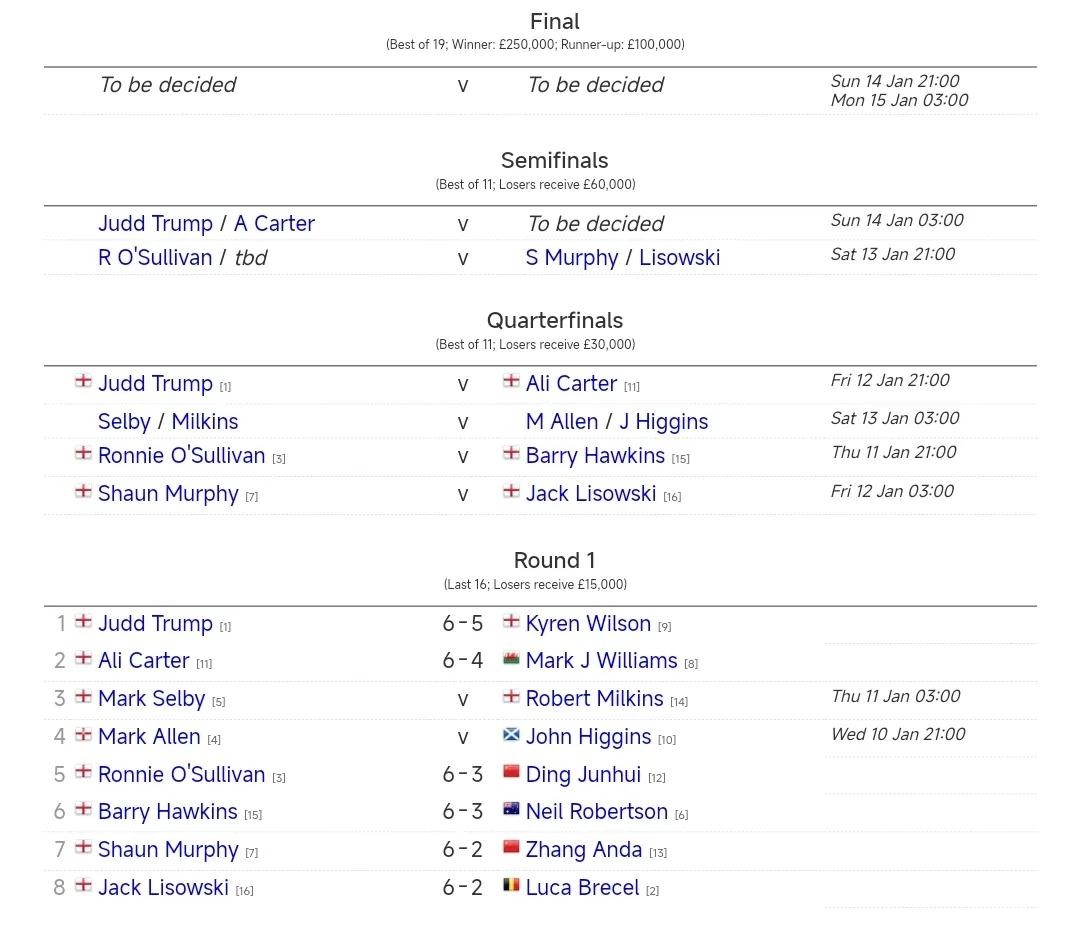Click England flag next to Mark Selby
The width and height of the screenshot is (1080, 934).
click(x=84, y=696)
